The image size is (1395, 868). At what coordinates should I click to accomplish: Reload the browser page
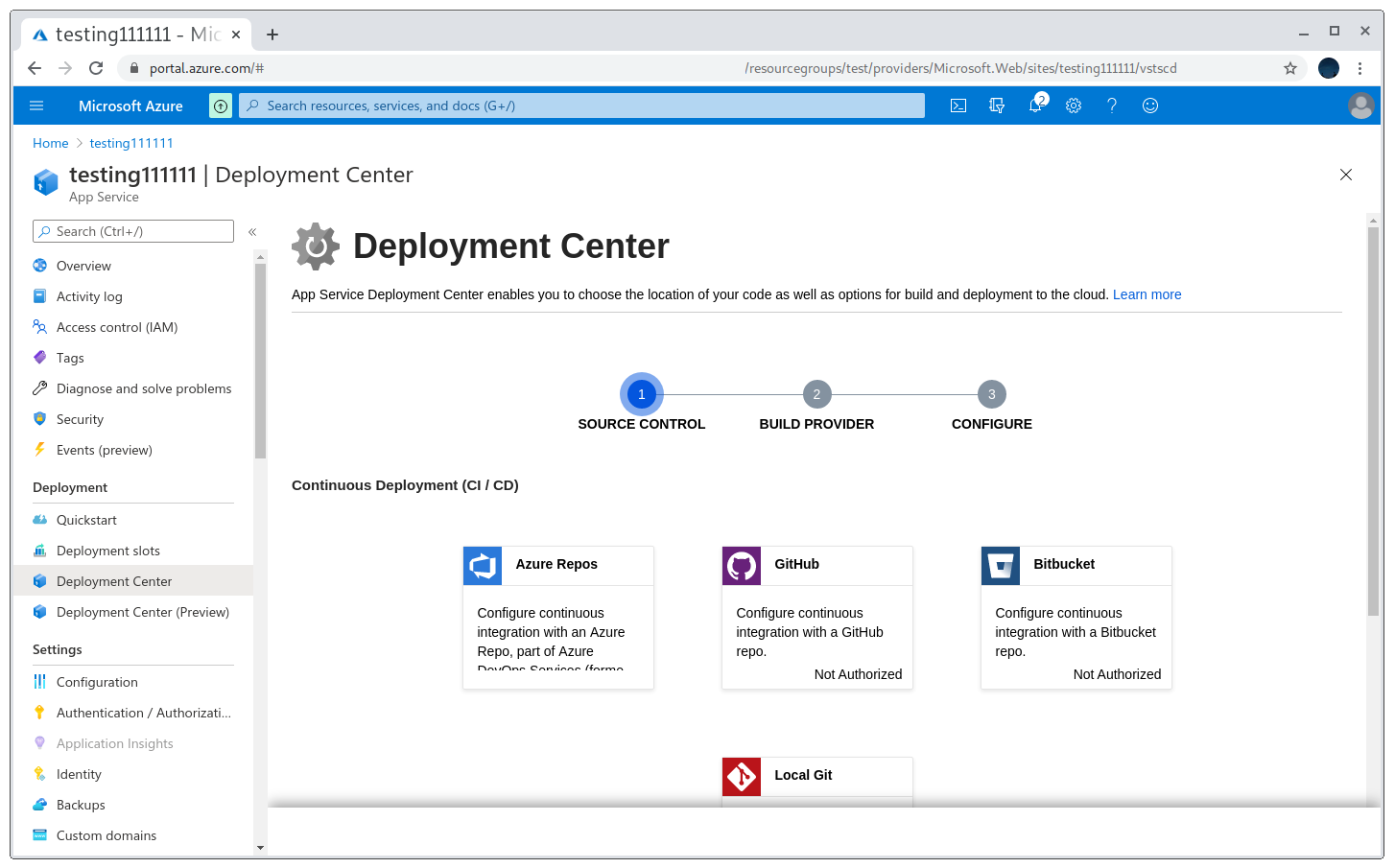coord(96,68)
